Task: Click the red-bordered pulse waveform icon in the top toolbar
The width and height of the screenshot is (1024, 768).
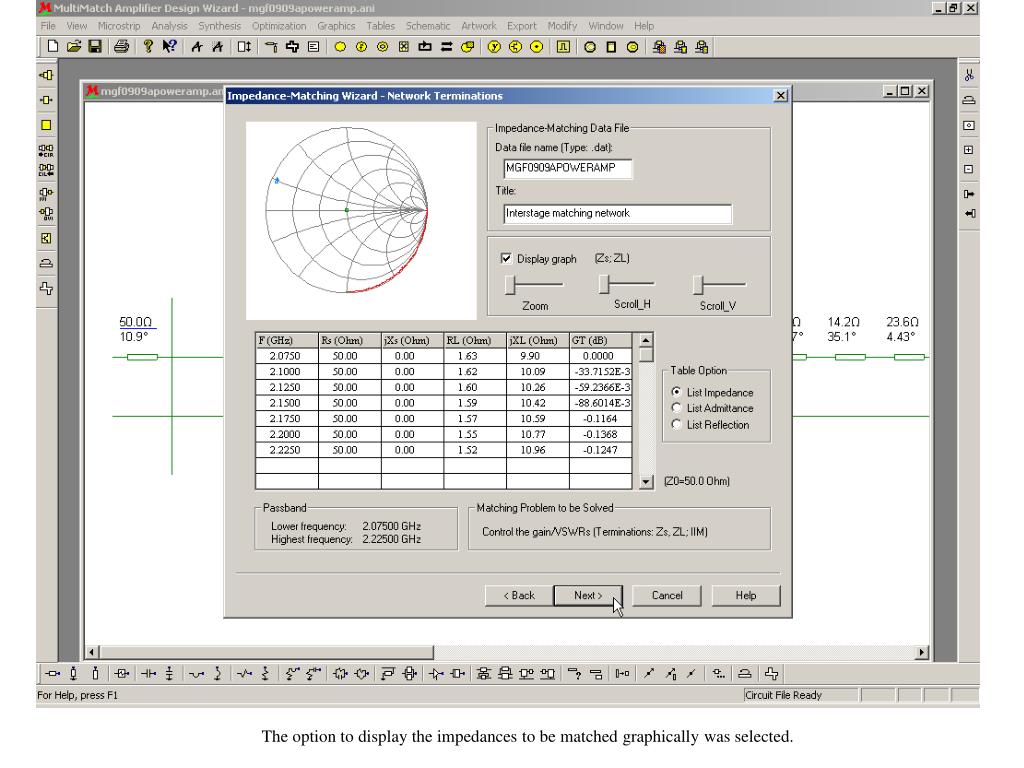Action: coord(563,46)
